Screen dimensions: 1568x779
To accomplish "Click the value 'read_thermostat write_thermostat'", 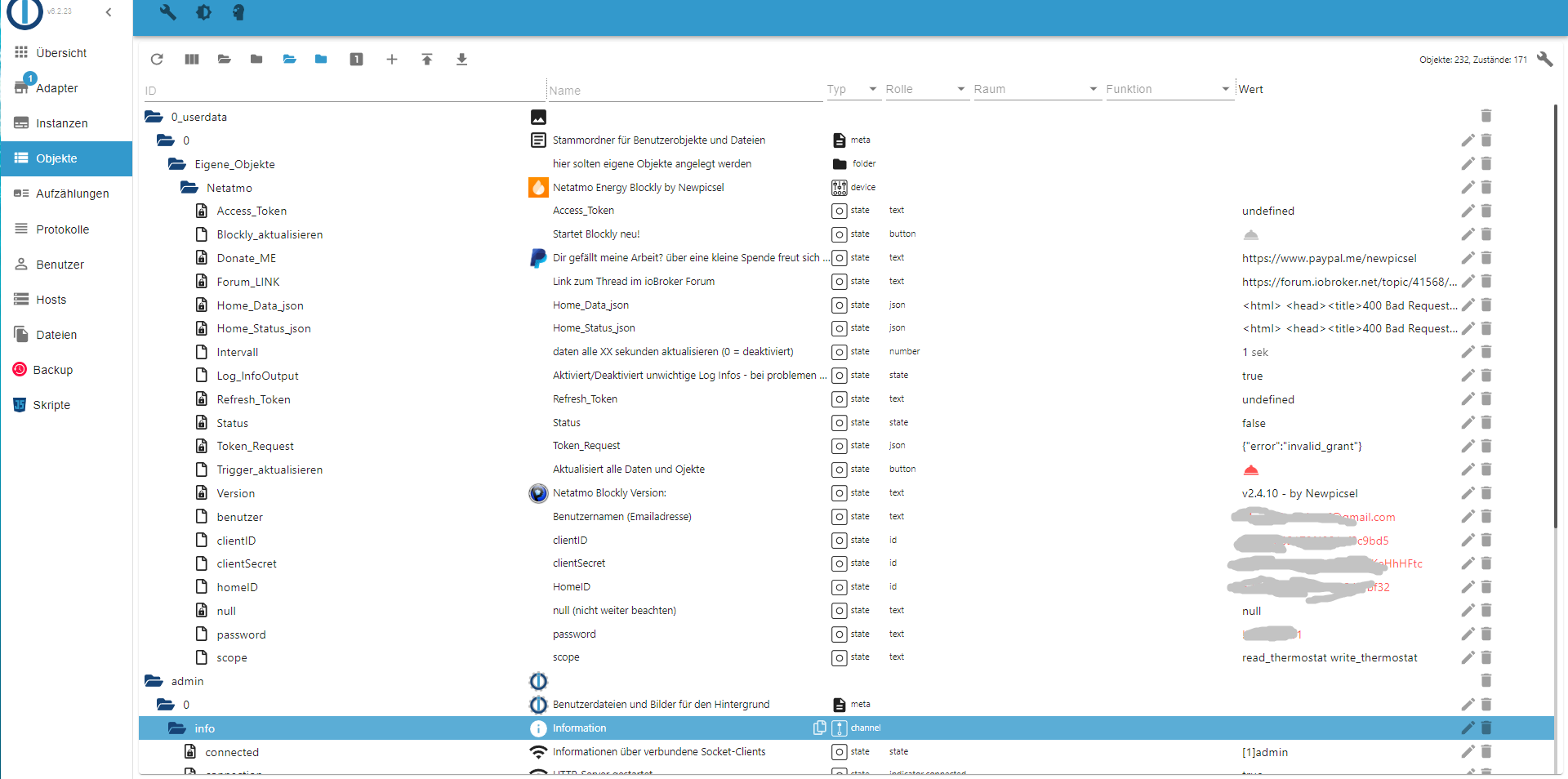I will (1330, 657).
